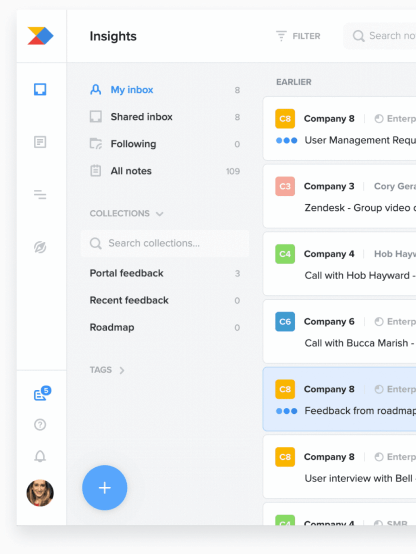Open the Call with Bucca Marish note
The width and height of the screenshot is (416, 554).
[x=339, y=331]
